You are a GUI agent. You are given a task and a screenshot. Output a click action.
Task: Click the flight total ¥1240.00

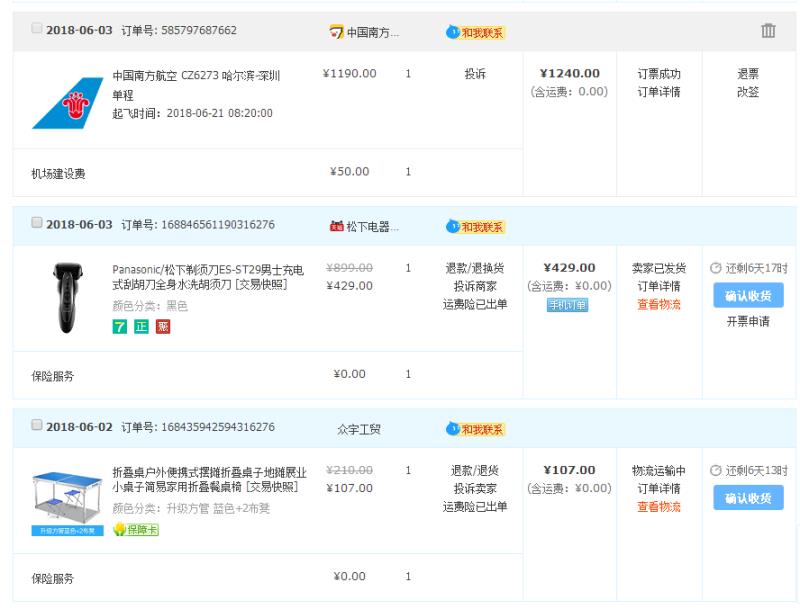pos(569,73)
